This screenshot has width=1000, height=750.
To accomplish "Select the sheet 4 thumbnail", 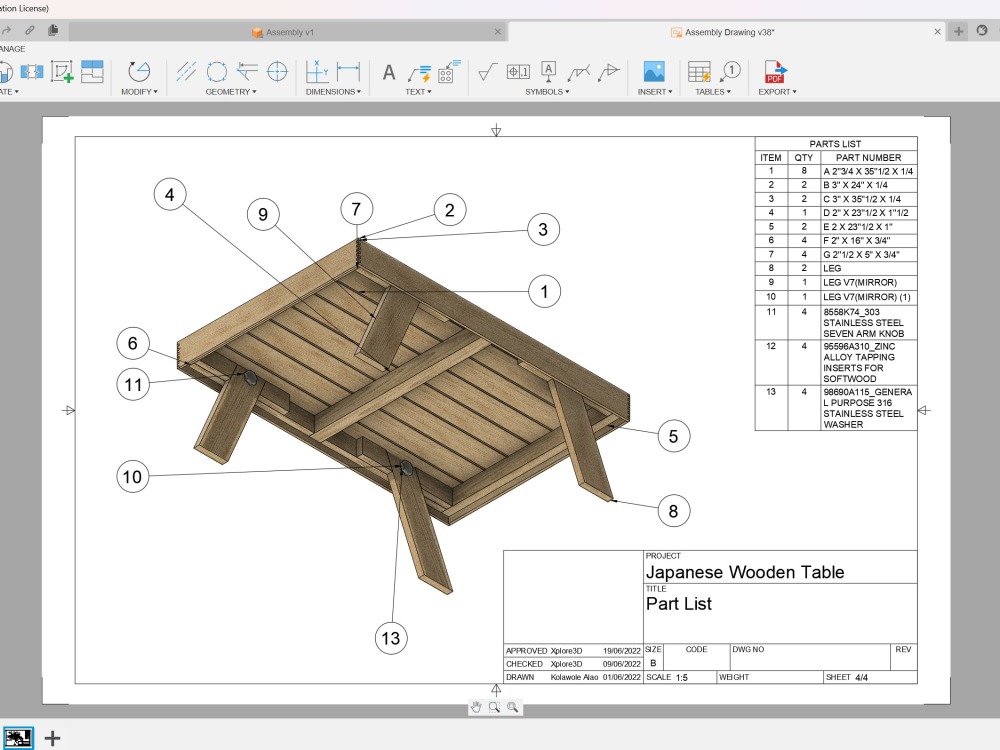I will [17, 738].
